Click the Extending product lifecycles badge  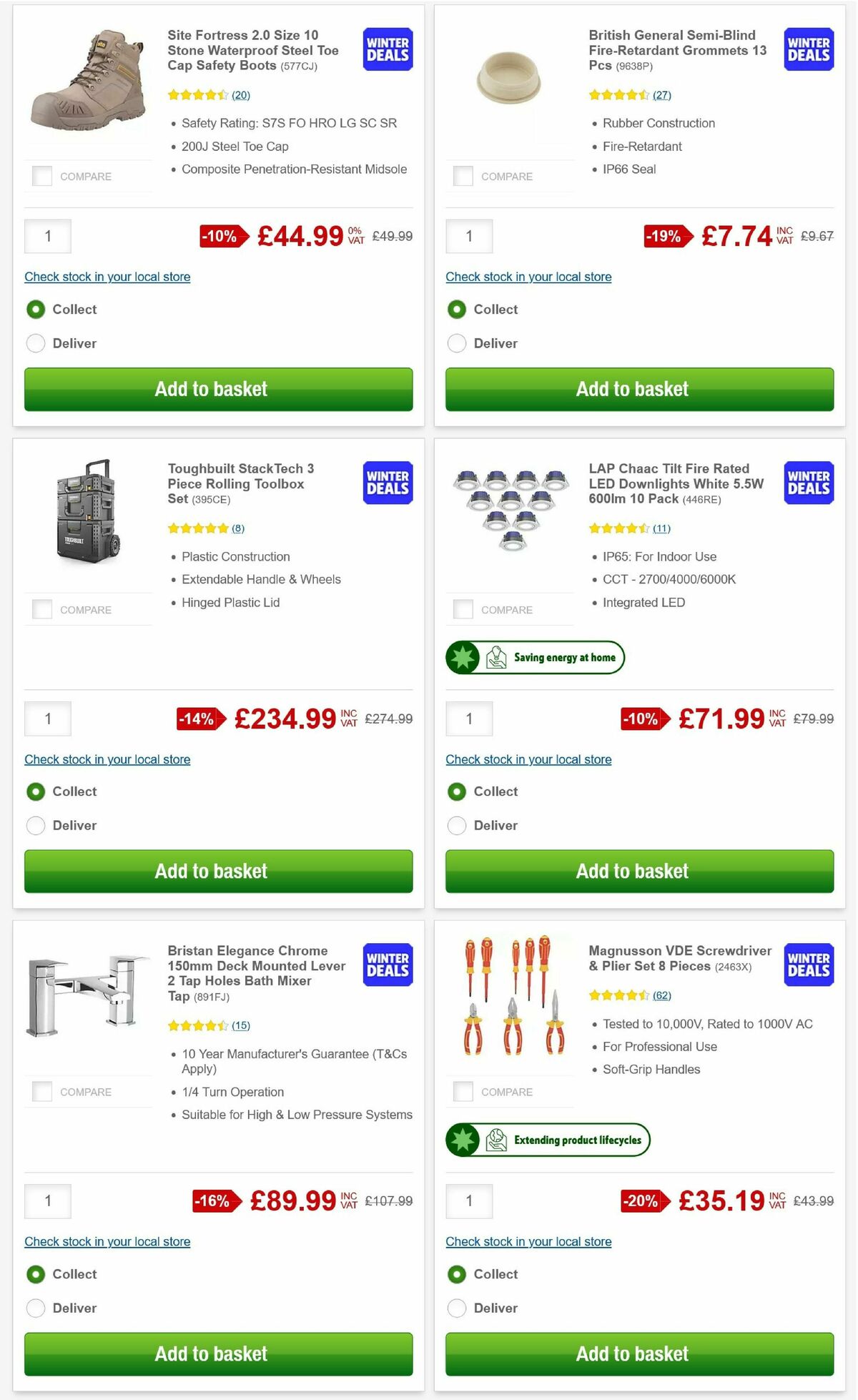(548, 1140)
